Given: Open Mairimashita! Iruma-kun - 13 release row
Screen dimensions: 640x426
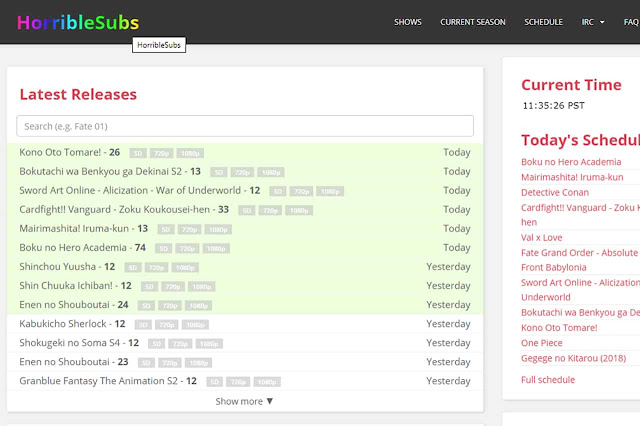Looking at the screenshot, I should pyautogui.click(x=245, y=229).
